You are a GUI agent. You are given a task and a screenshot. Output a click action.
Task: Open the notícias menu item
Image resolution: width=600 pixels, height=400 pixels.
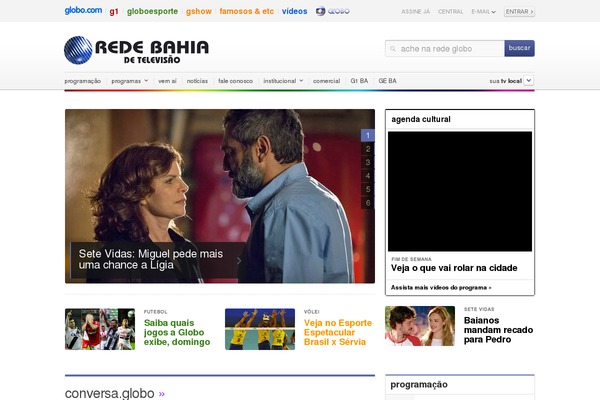(x=197, y=80)
